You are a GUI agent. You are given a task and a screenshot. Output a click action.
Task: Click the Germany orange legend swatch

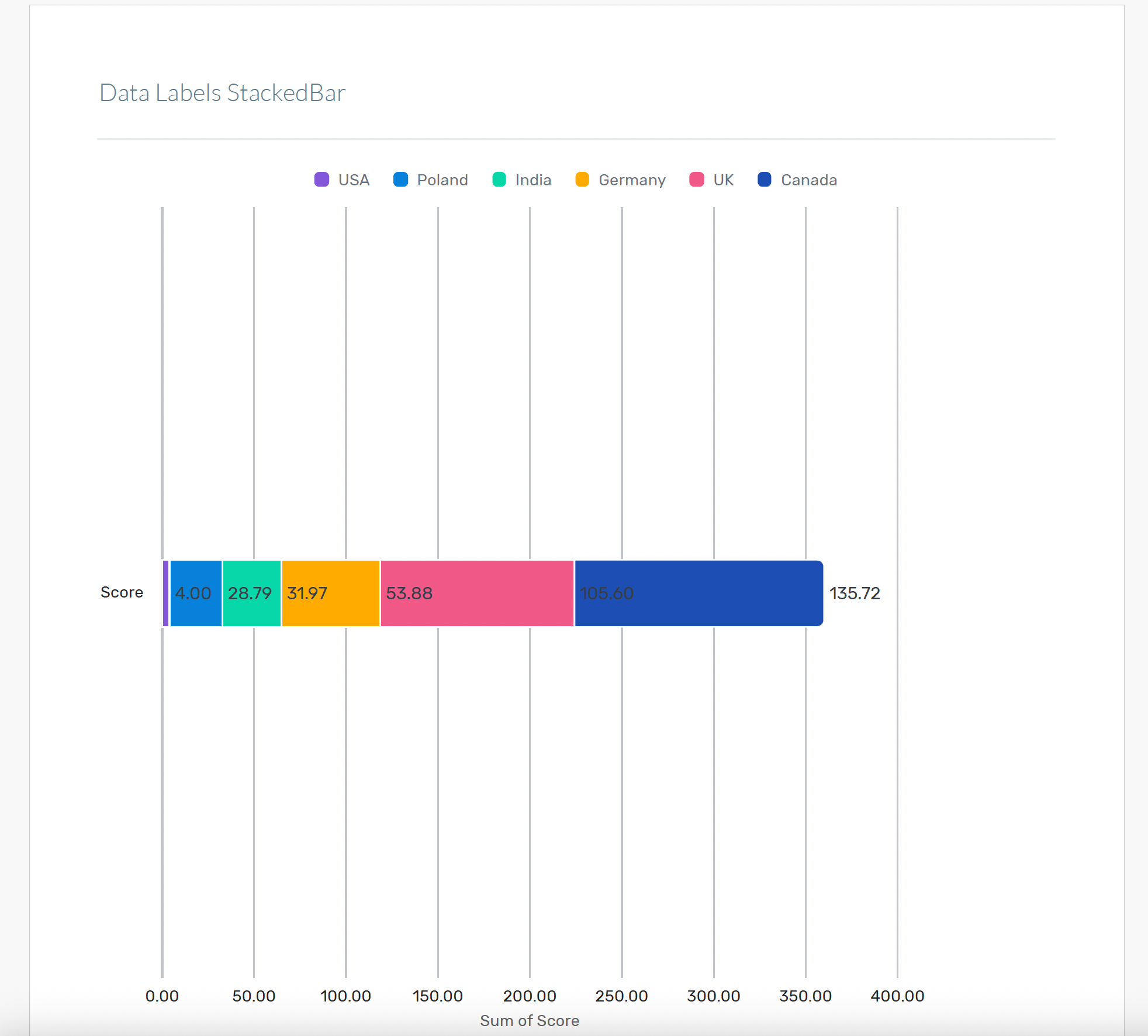pos(582,179)
